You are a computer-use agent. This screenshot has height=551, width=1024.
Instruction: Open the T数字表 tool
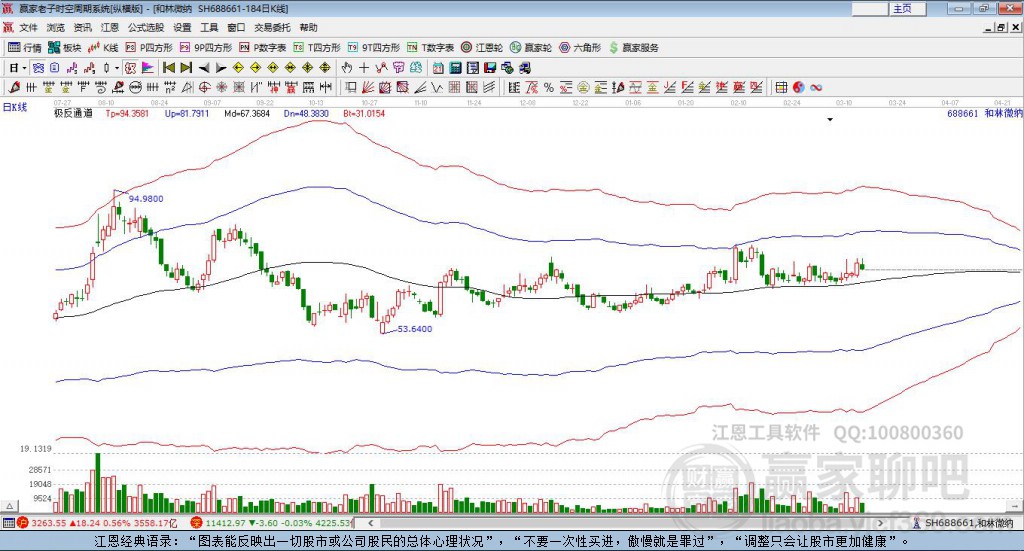click(430, 48)
